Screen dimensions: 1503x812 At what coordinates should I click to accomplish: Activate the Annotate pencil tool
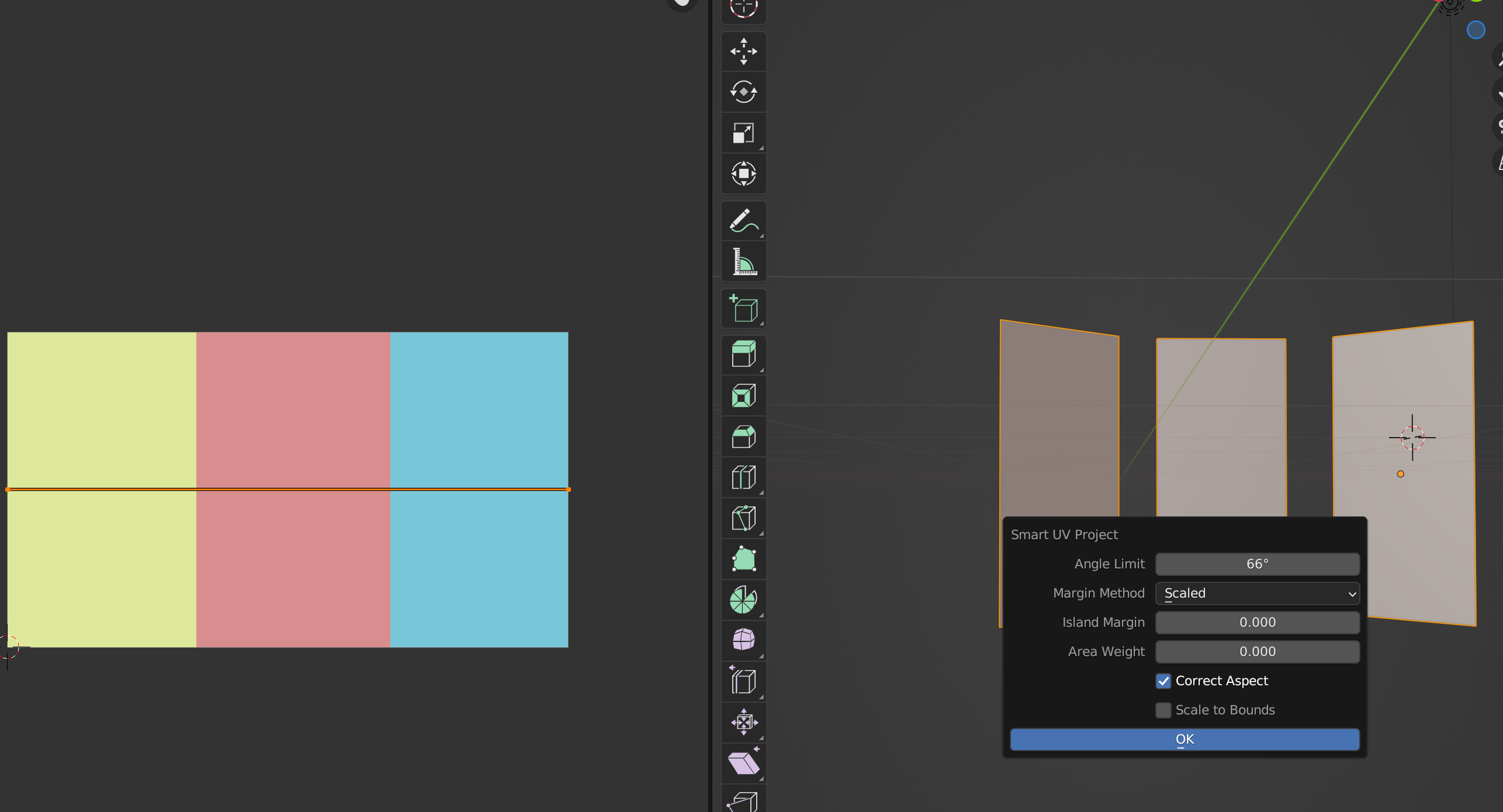click(743, 221)
